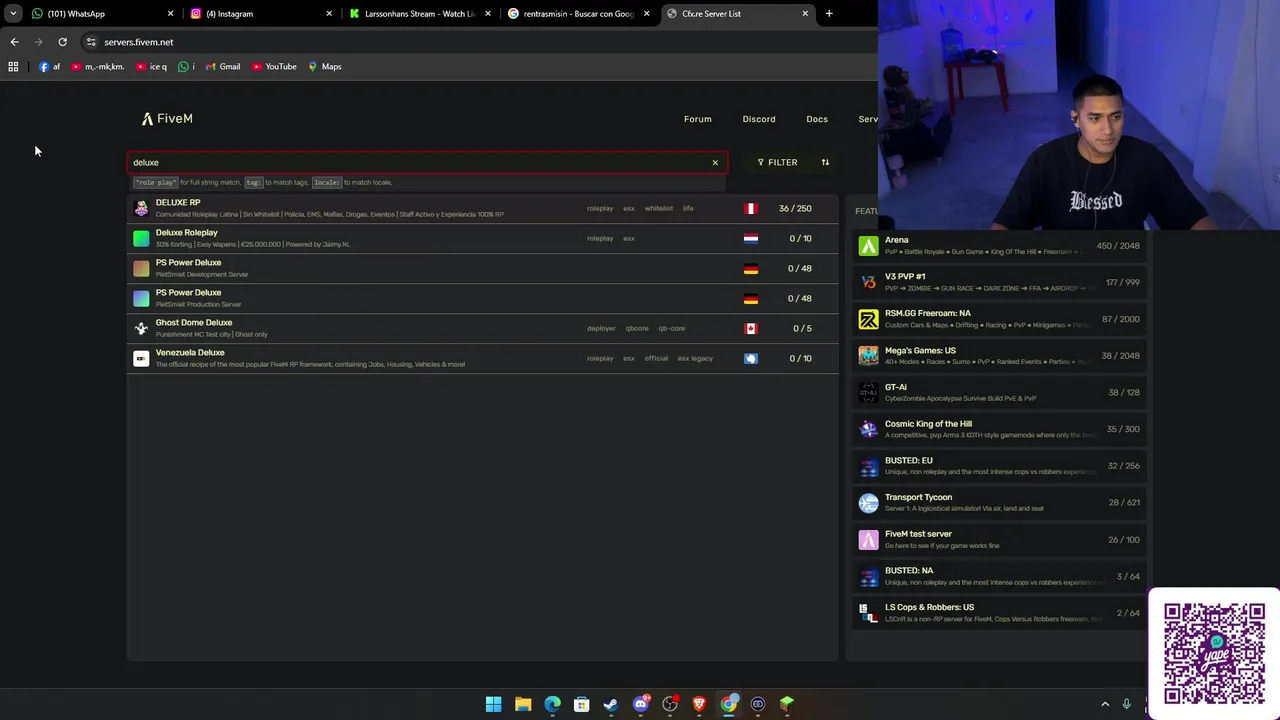Open the Forum navigation link
1280x720 pixels.
698,119
